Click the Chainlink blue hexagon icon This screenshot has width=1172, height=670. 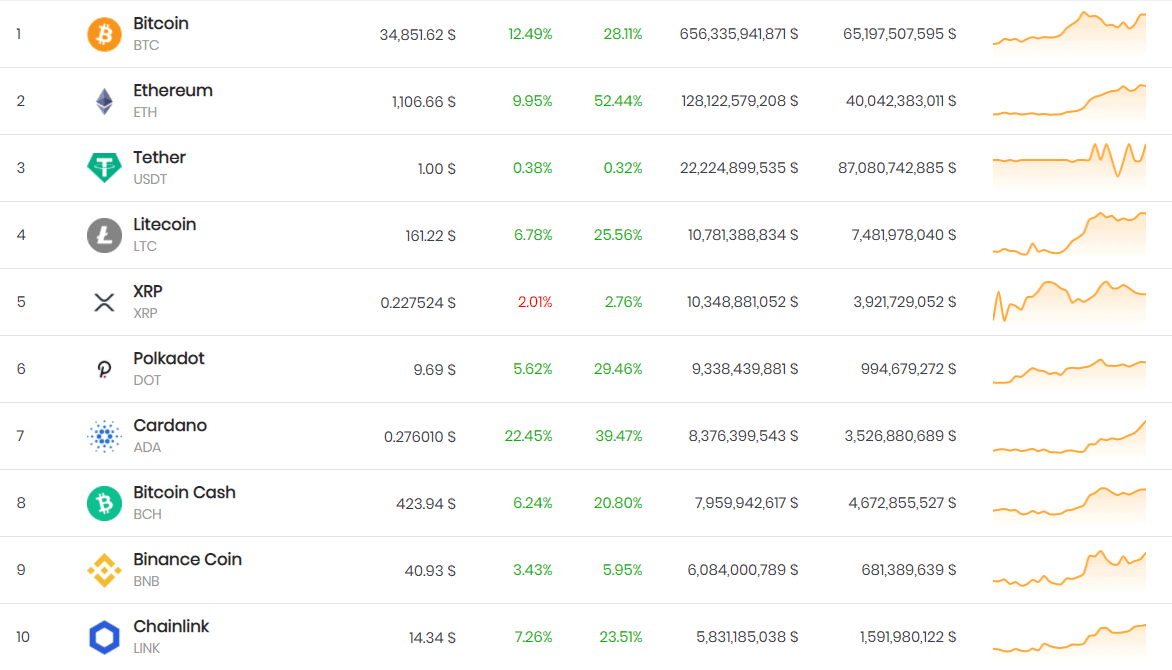(x=104, y=637)
